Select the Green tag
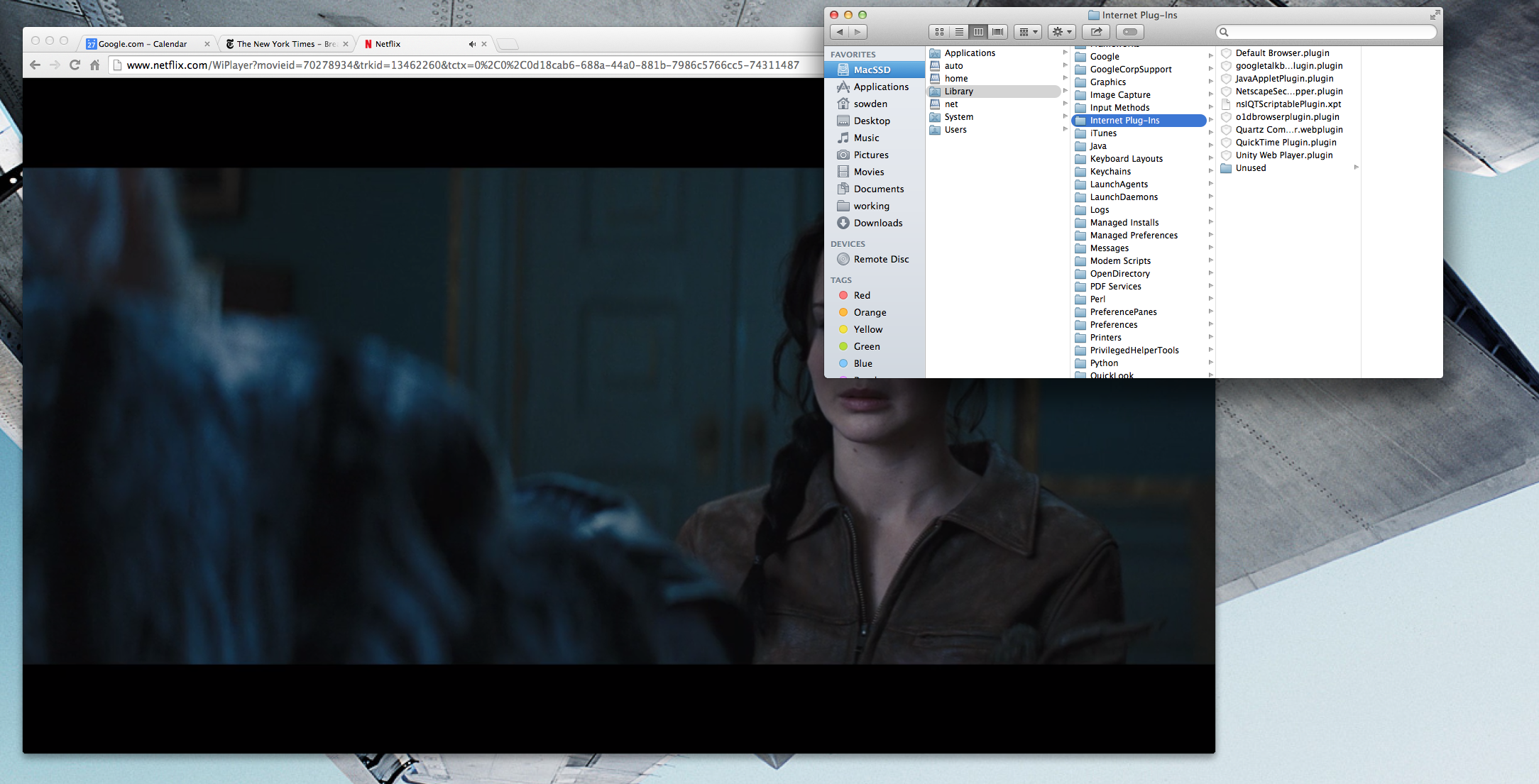 pyautogui.click(x=875, y=346)
